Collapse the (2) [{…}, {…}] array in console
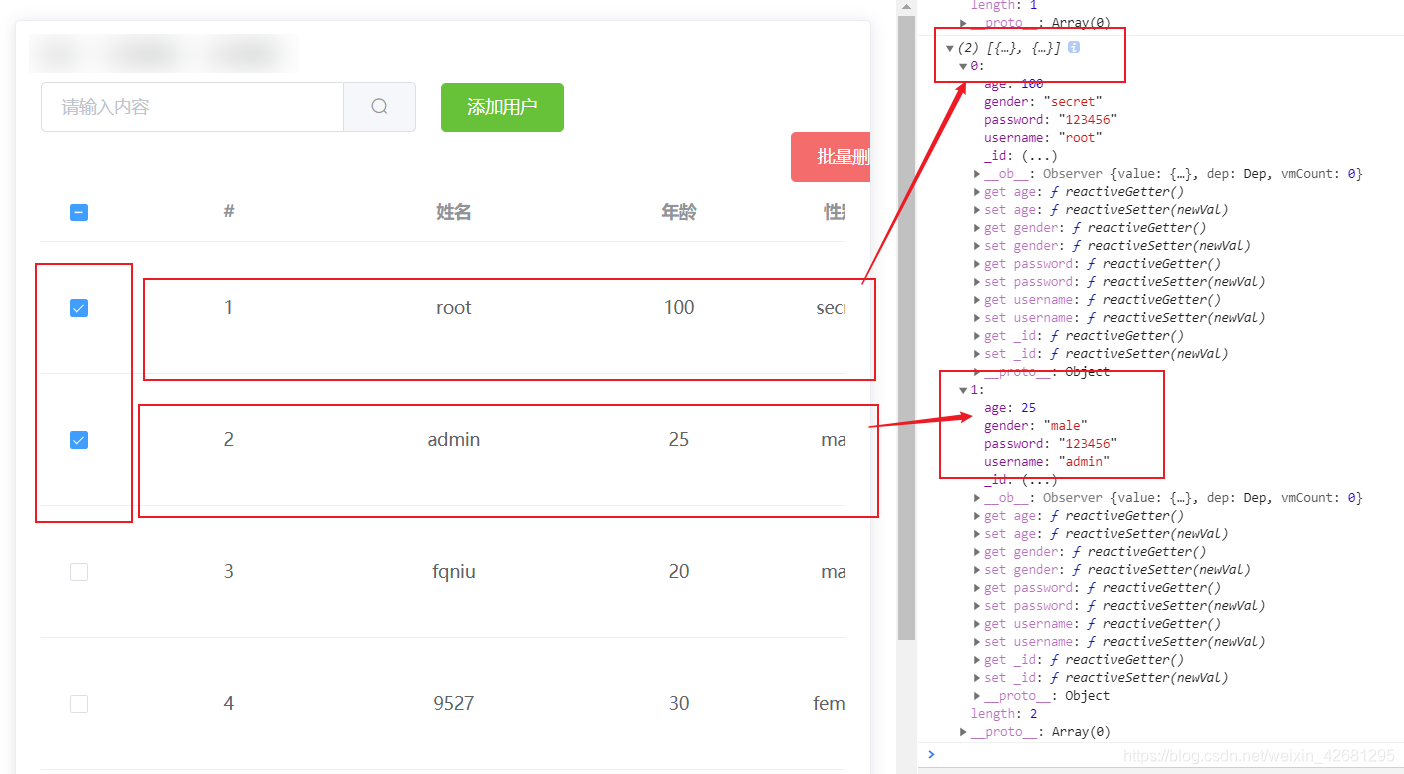 [x=949, y=48]
